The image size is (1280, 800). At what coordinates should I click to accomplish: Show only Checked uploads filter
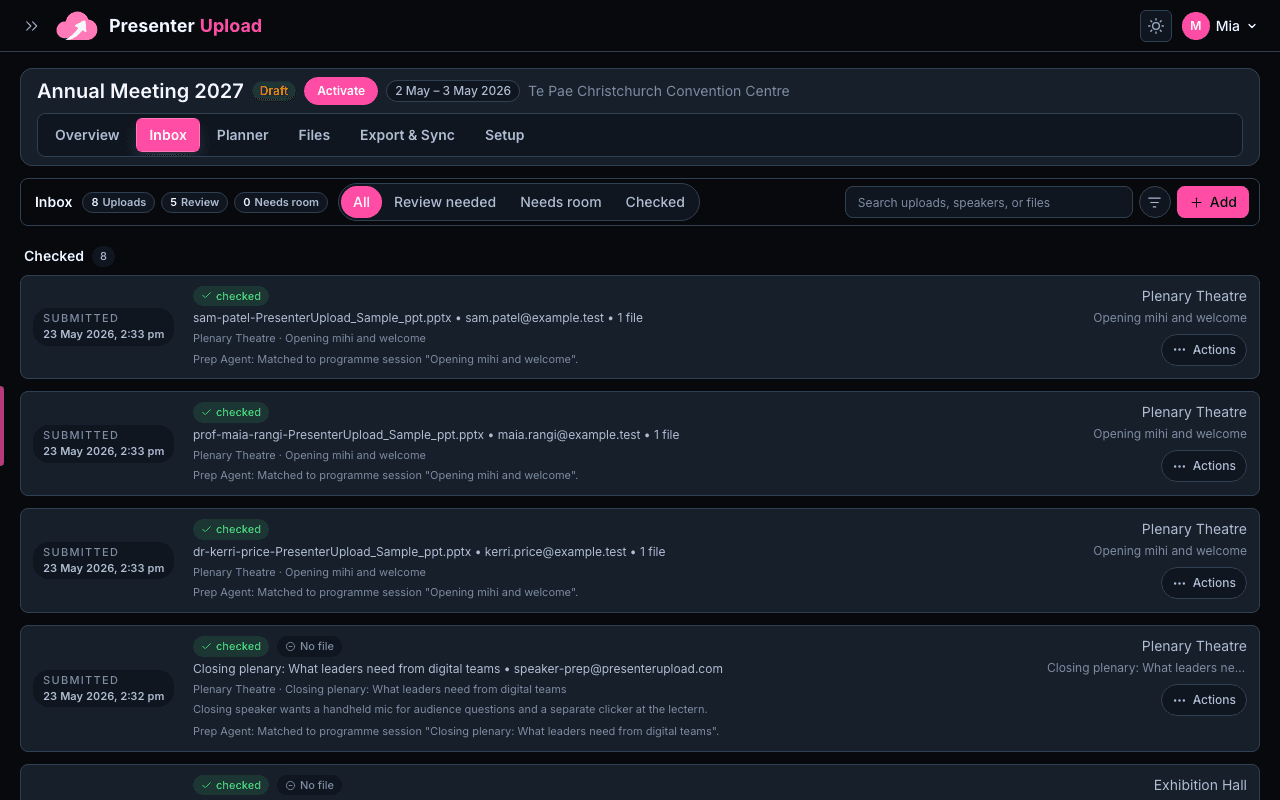[655, 202]
